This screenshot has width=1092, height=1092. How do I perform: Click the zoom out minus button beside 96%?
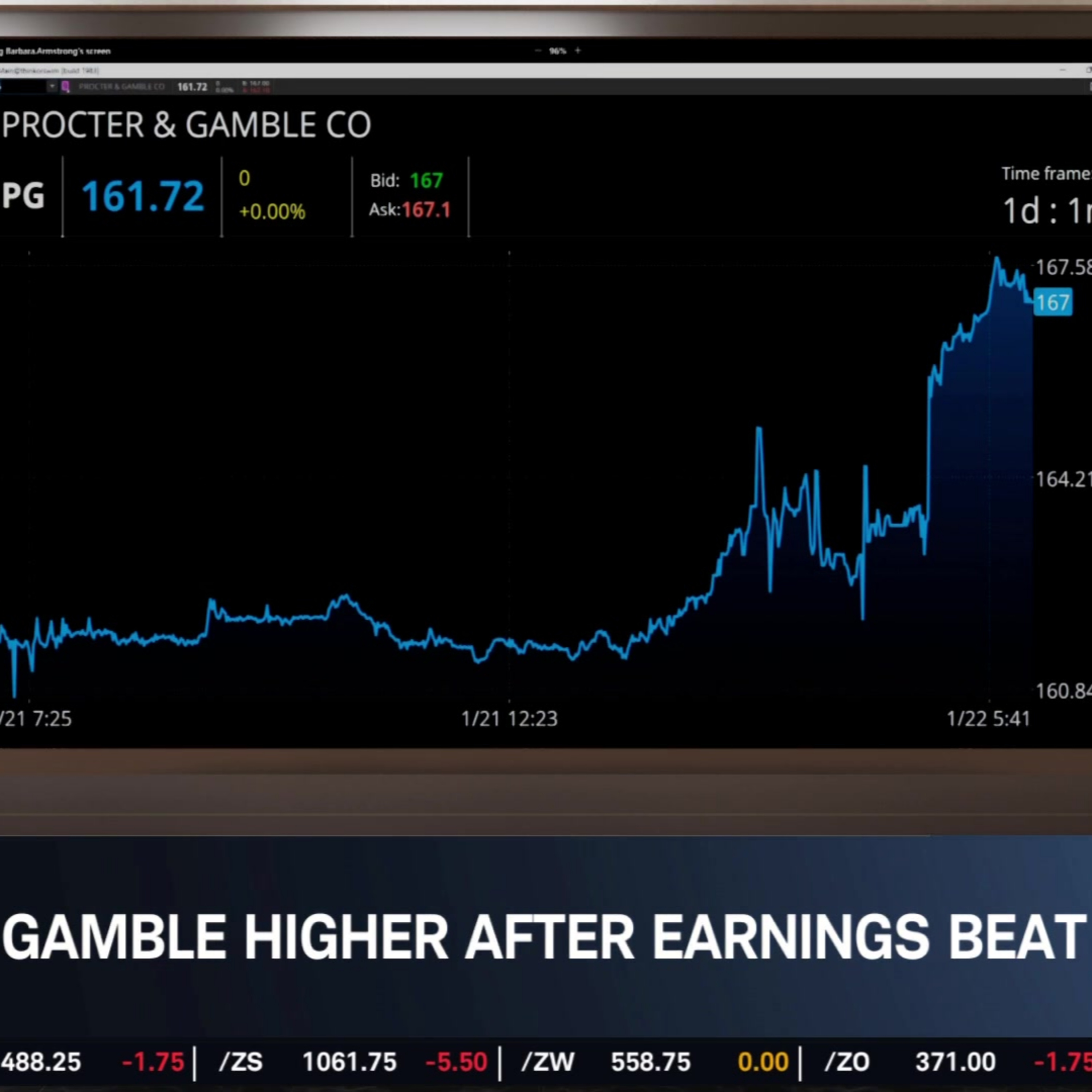coord(538,51)
